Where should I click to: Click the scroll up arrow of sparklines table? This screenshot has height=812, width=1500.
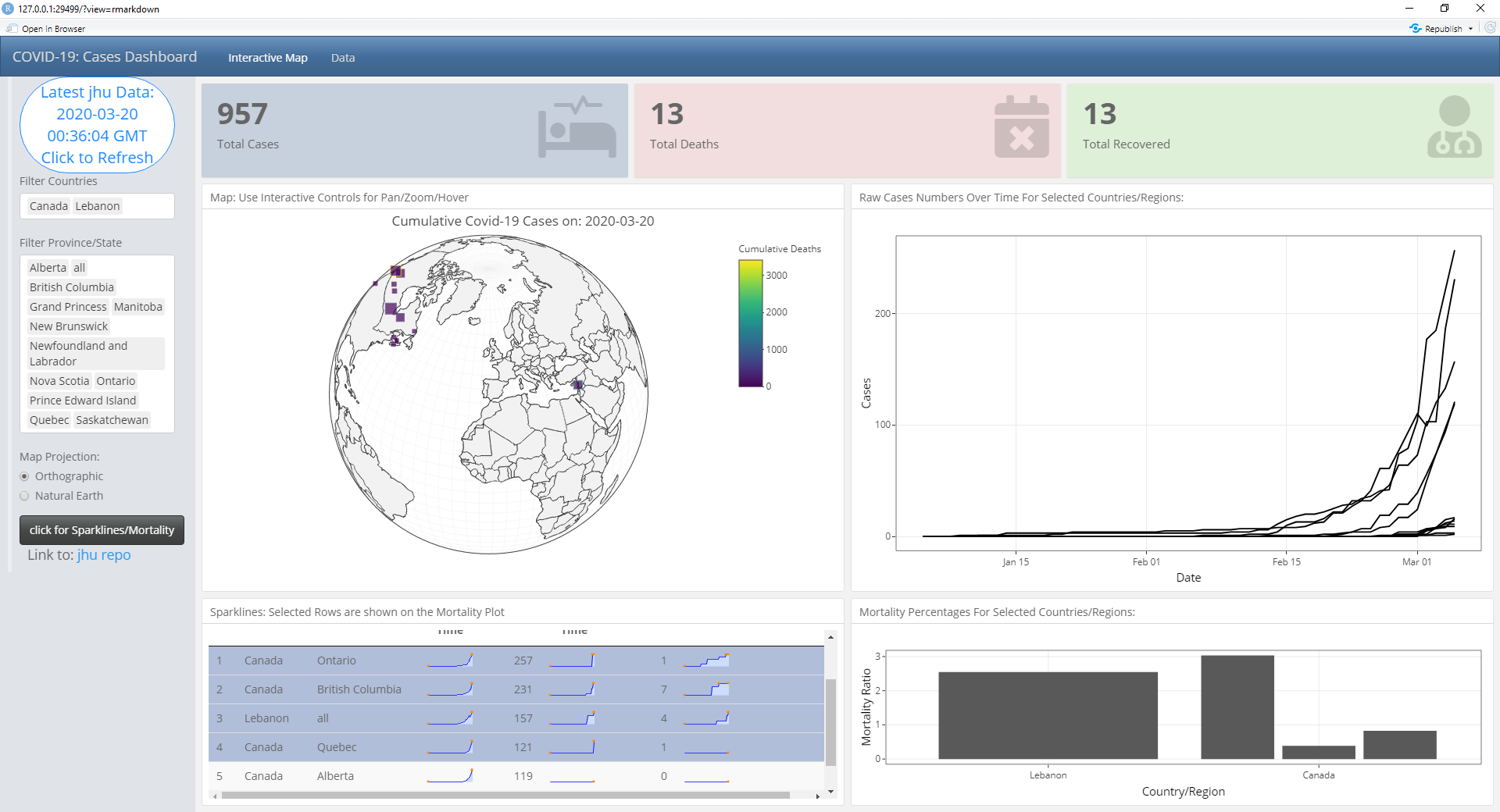[830, 637]
